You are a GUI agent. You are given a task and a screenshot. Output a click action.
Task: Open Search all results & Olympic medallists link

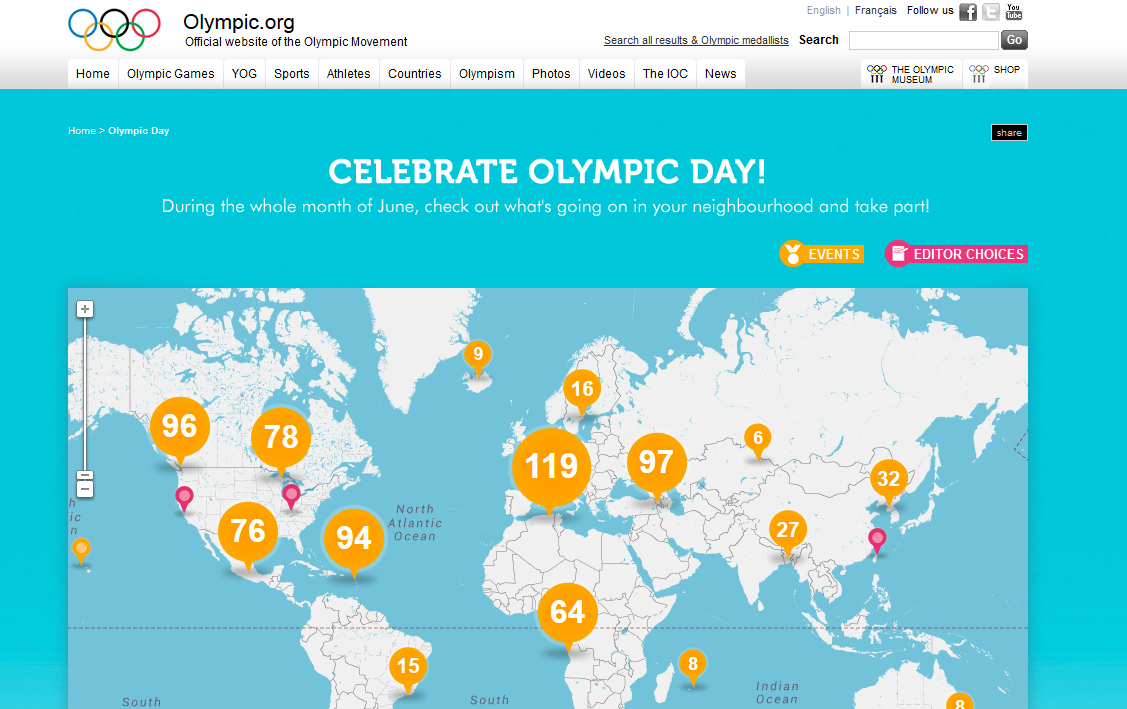696,41
